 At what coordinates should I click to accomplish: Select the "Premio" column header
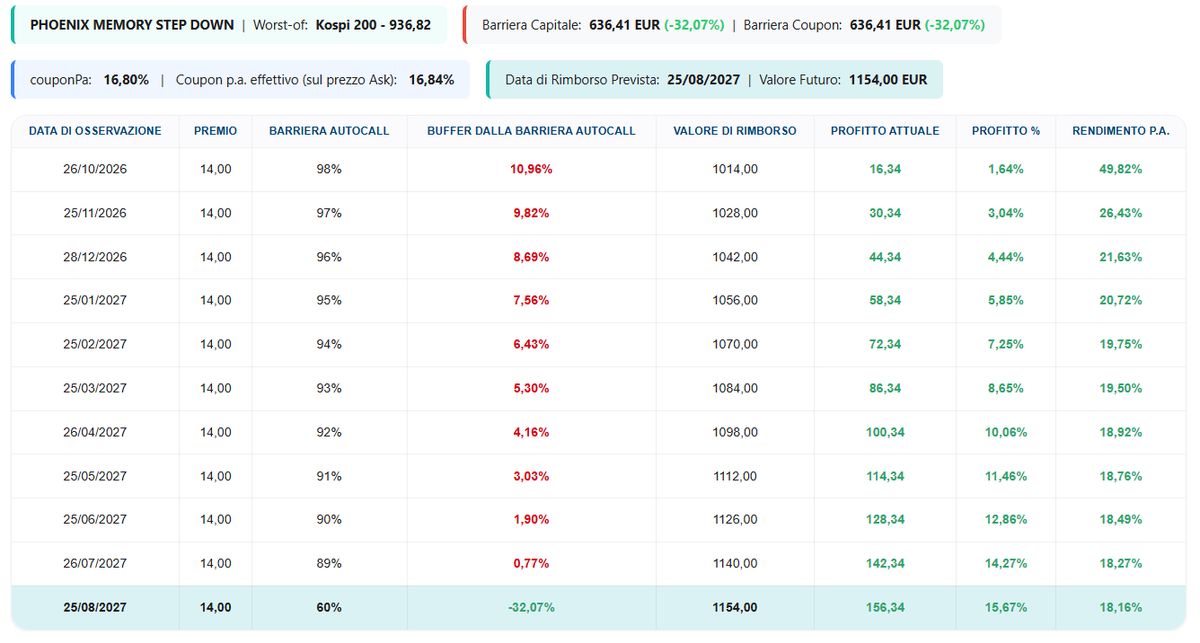[216, 131]
